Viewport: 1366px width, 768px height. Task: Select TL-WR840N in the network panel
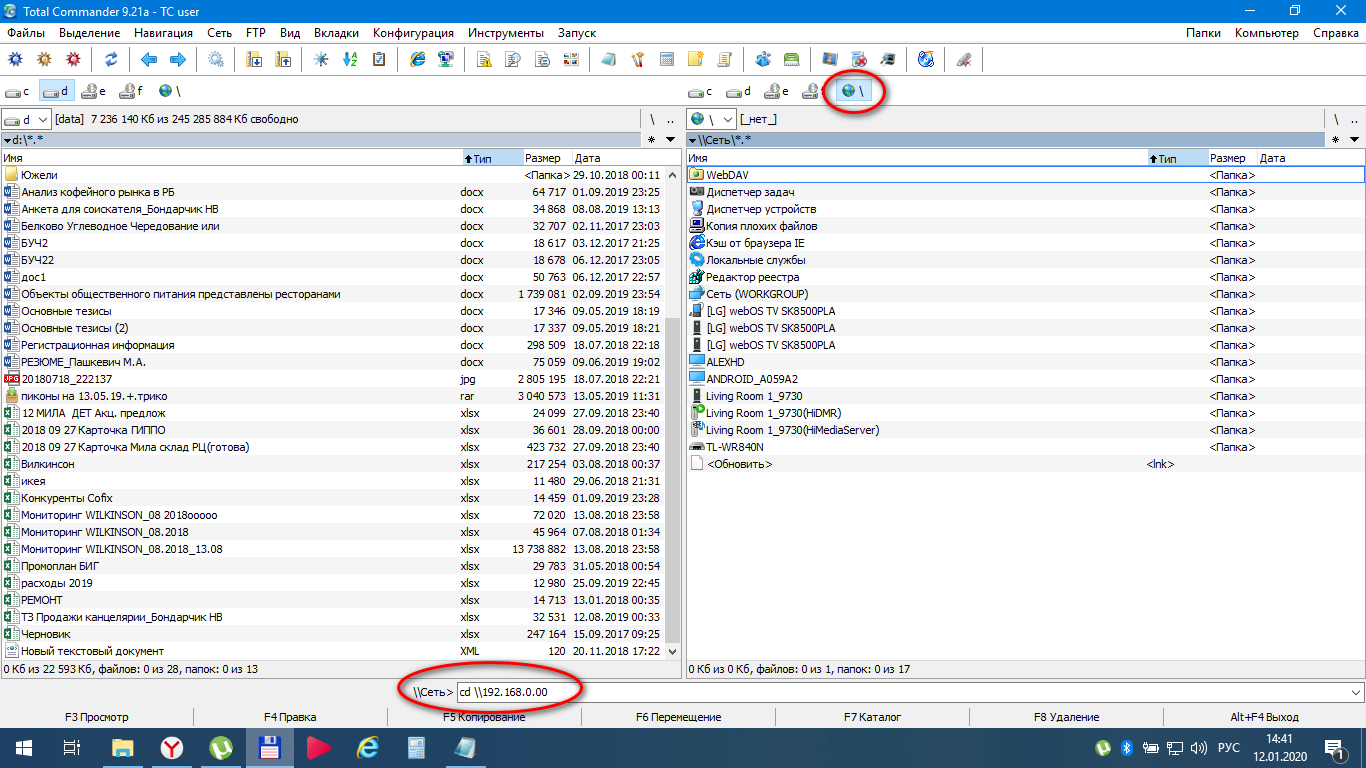(x=1026, y=447)
